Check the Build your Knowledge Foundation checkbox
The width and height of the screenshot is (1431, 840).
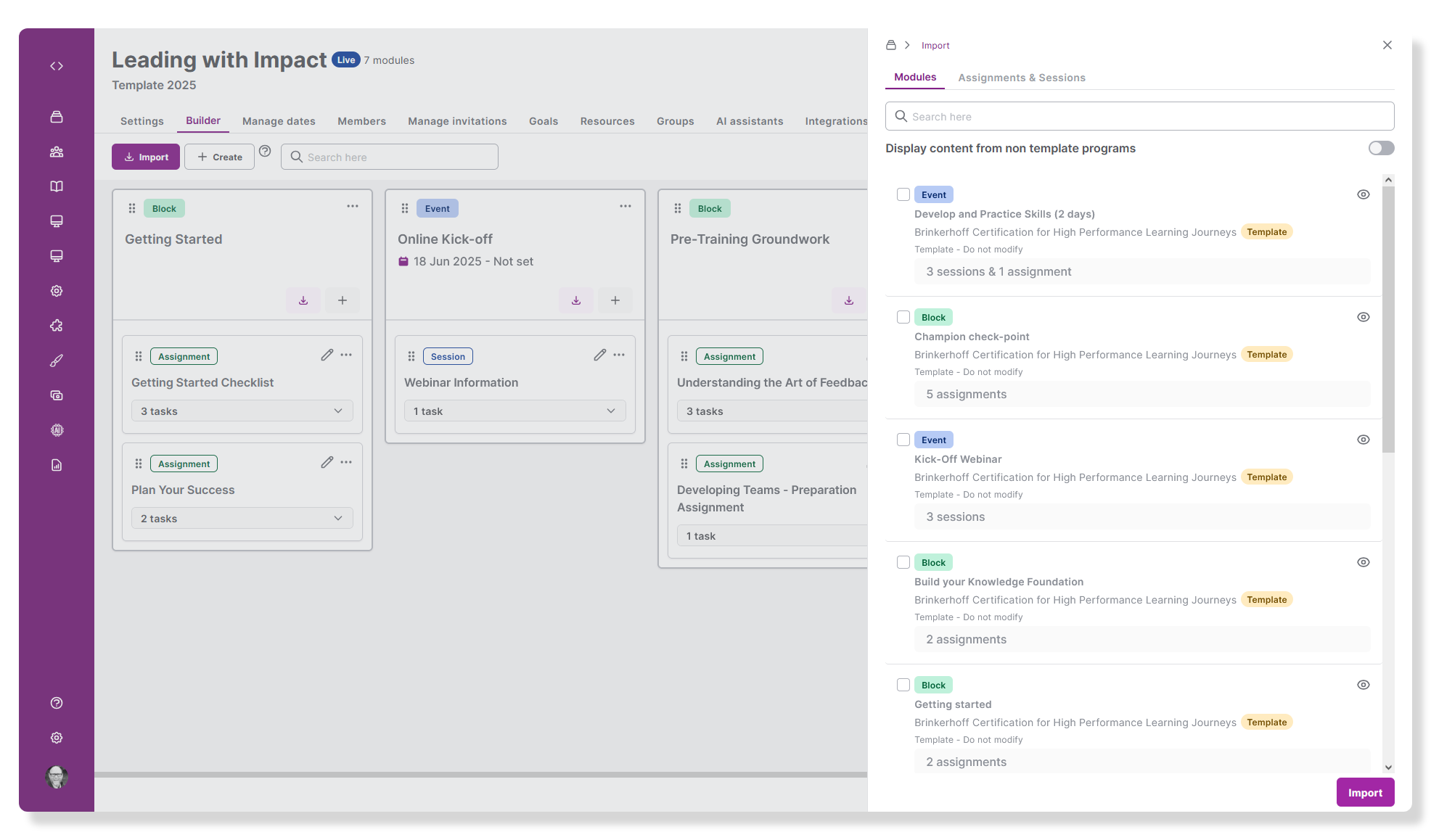coord(903,562)
